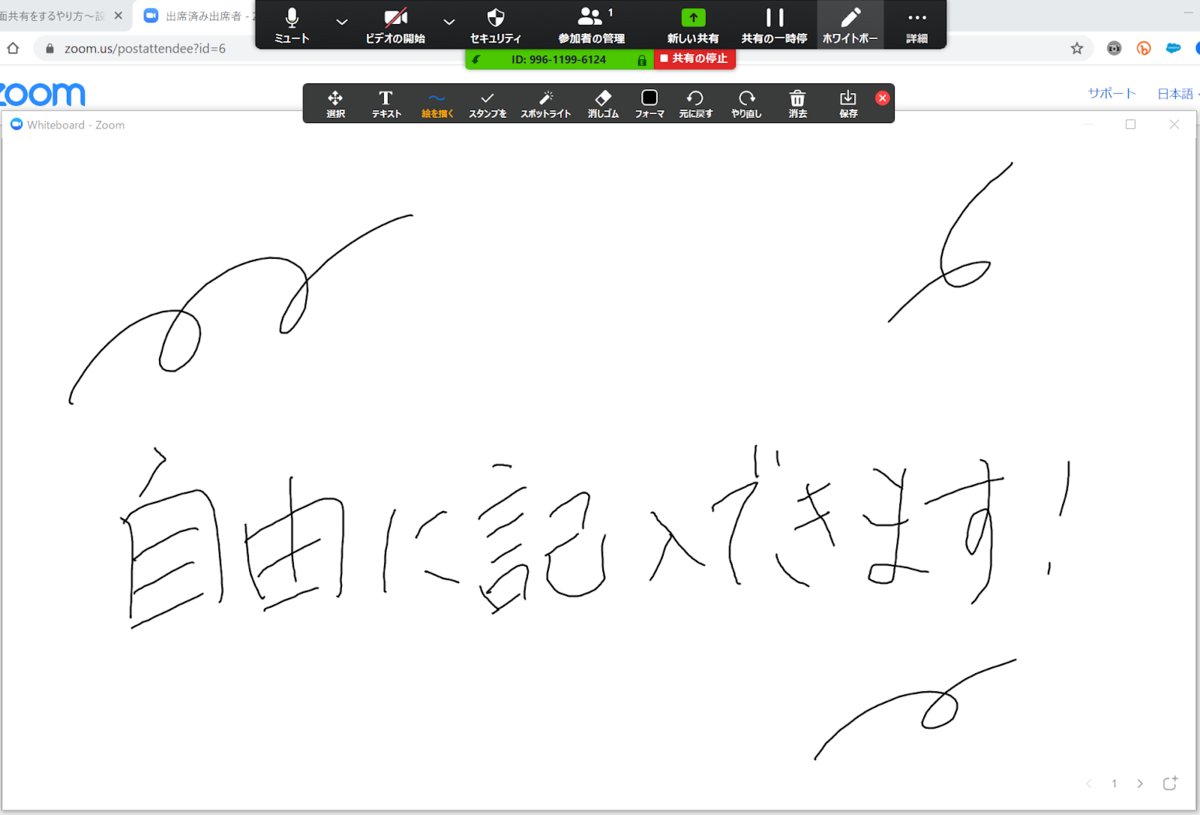Open the Salesforce cloud extension icon
Viewport: 1200px width, 815px height.
(1173, 48)
